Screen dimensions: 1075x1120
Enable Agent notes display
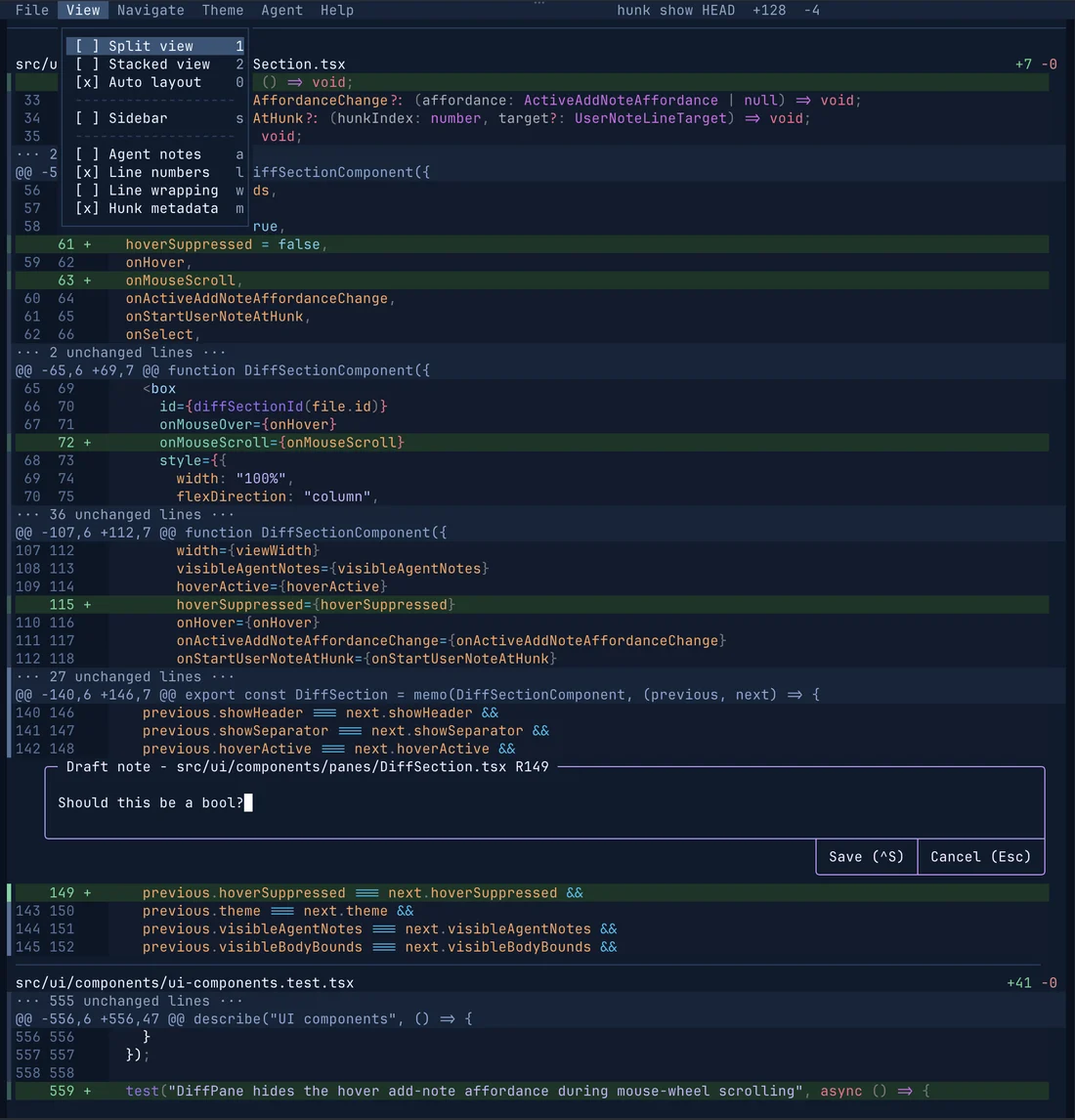pyautogui.click(x=155, y=154)
